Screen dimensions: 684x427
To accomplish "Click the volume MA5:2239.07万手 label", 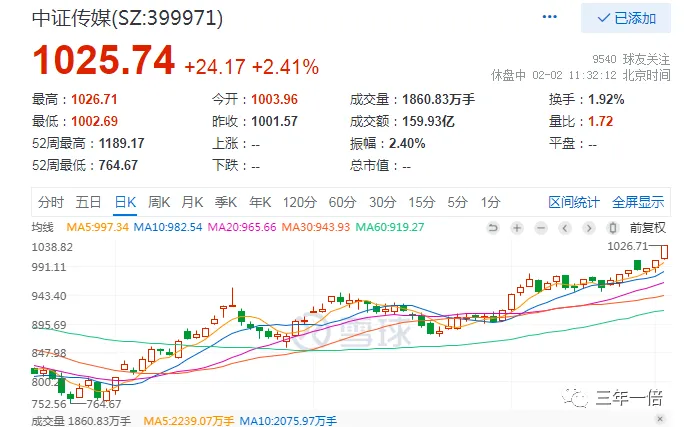I will (x=189, y=421).
